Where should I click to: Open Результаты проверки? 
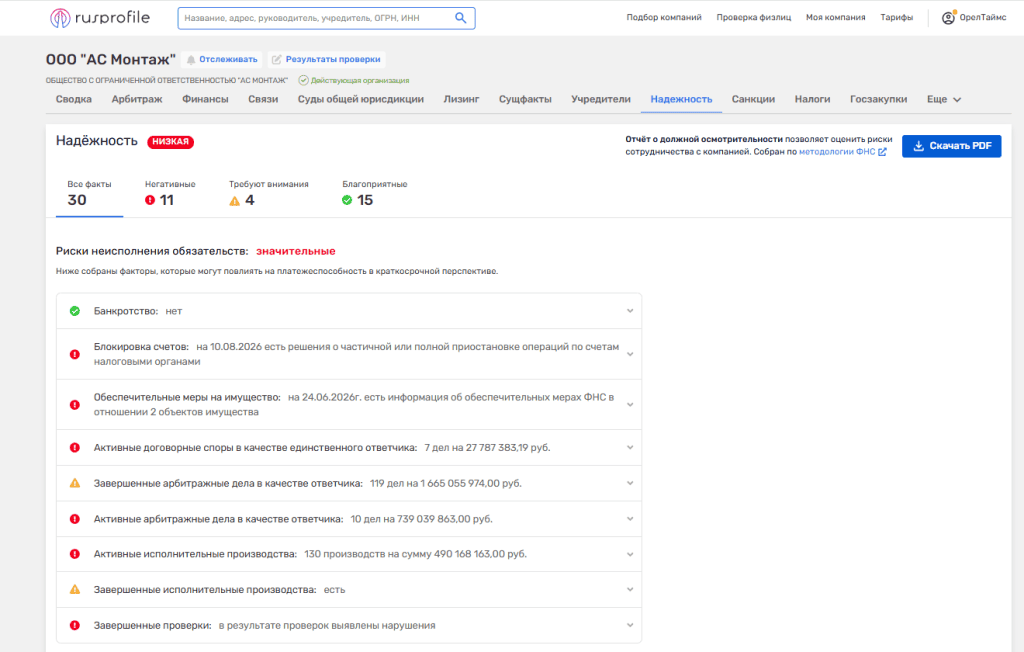(x=326, y=59)
